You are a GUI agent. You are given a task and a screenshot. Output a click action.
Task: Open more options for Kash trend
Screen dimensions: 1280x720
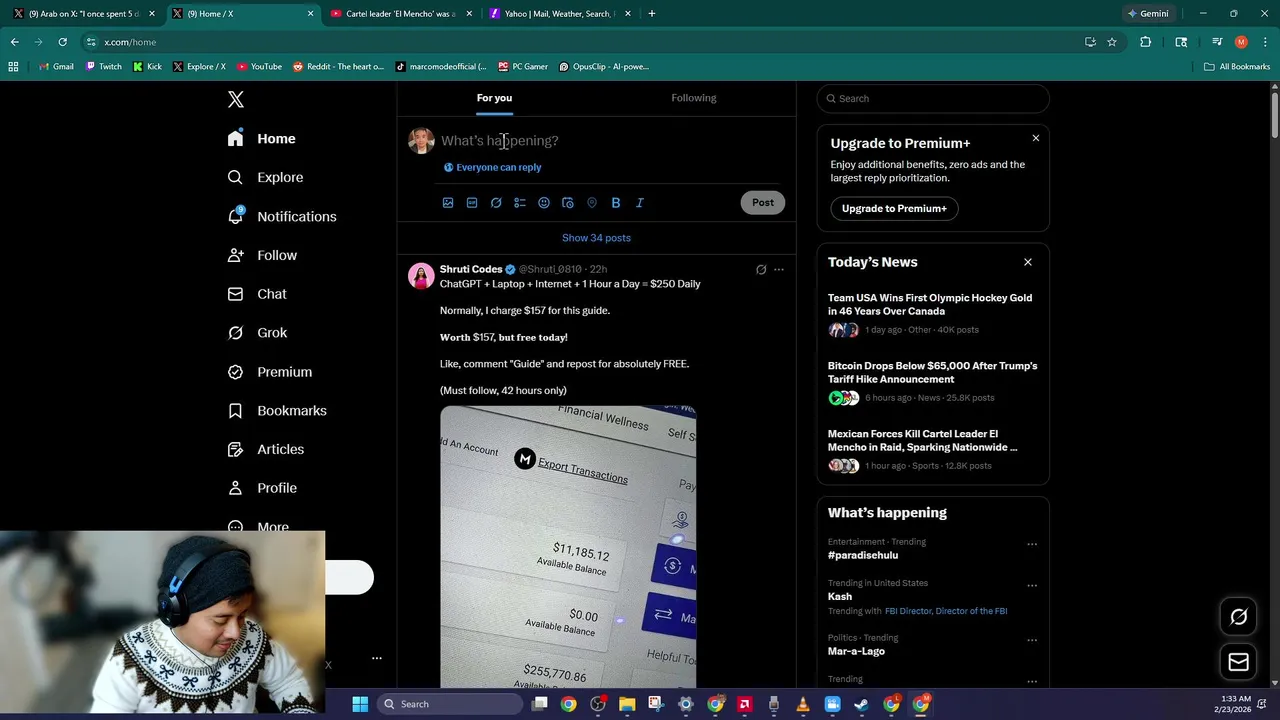pyautogui.click(x=1032, y=586)
